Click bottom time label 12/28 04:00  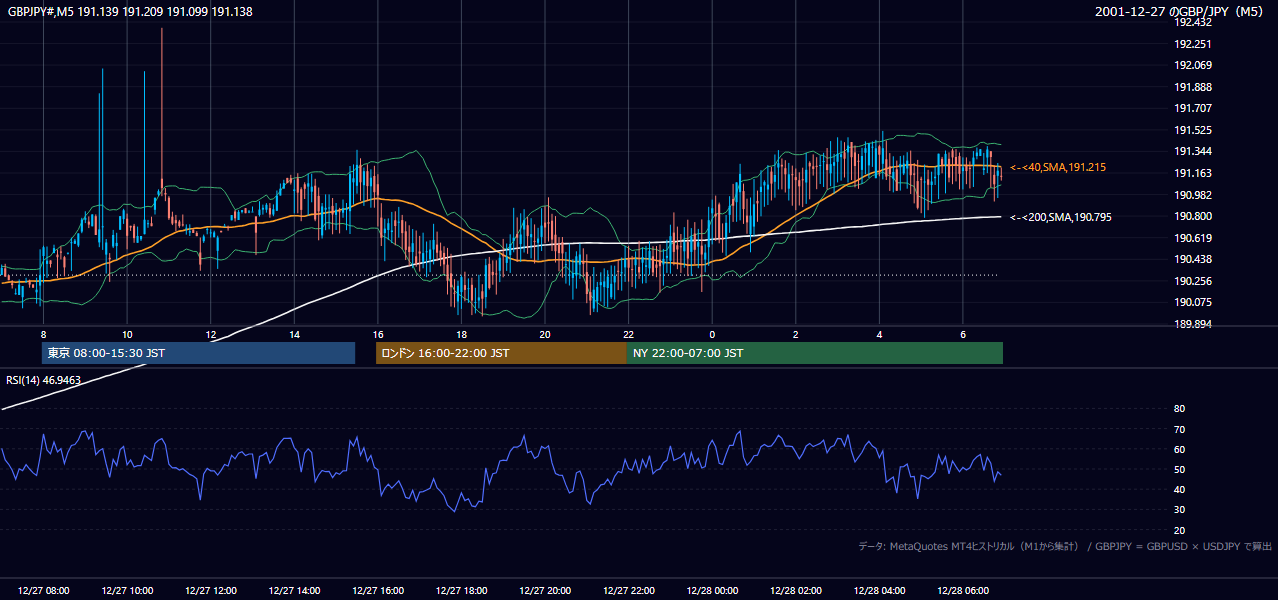[879, 591]
